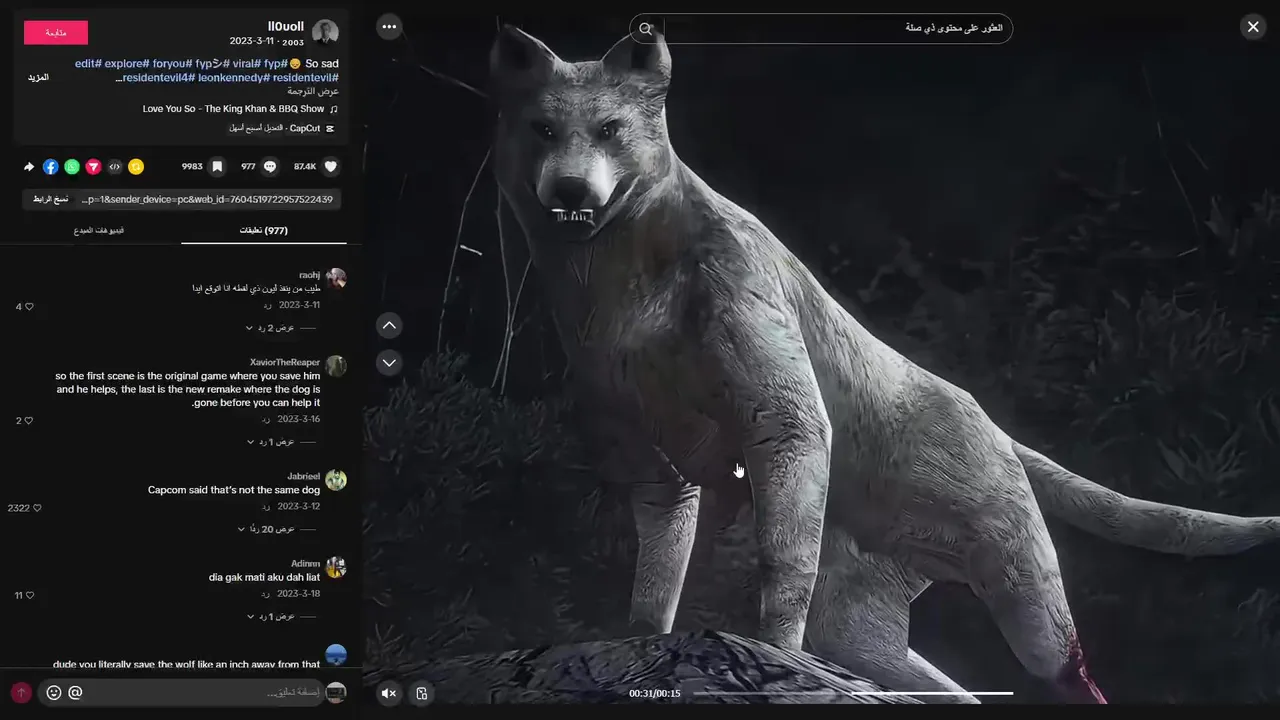Send to friends using red icon
This screenshot has width=1280, height=720.
(x=93, y=167)
